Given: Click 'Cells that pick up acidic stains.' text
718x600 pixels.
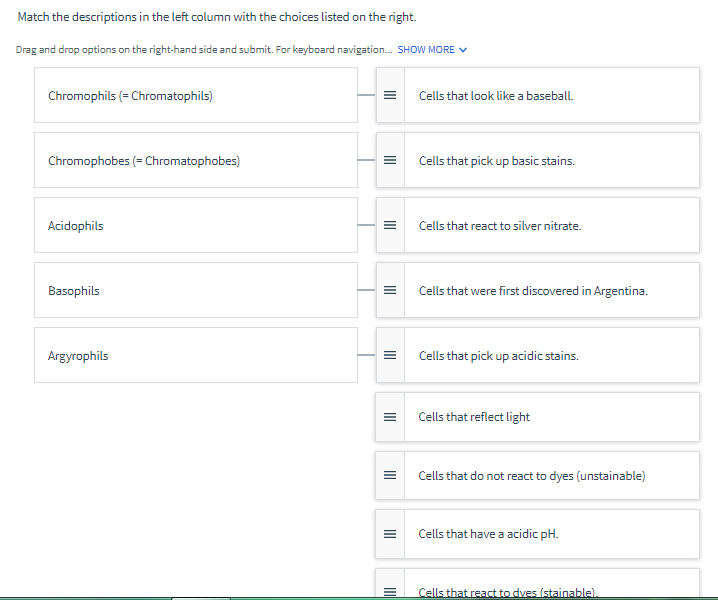Looking at the screenshot, I should pos(499,356).
